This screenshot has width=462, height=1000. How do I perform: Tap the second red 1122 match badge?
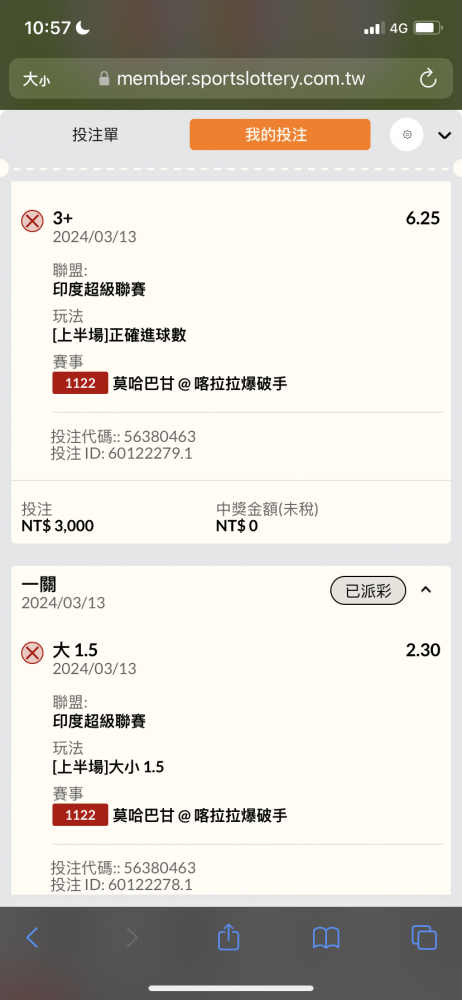tap(80, 814)
